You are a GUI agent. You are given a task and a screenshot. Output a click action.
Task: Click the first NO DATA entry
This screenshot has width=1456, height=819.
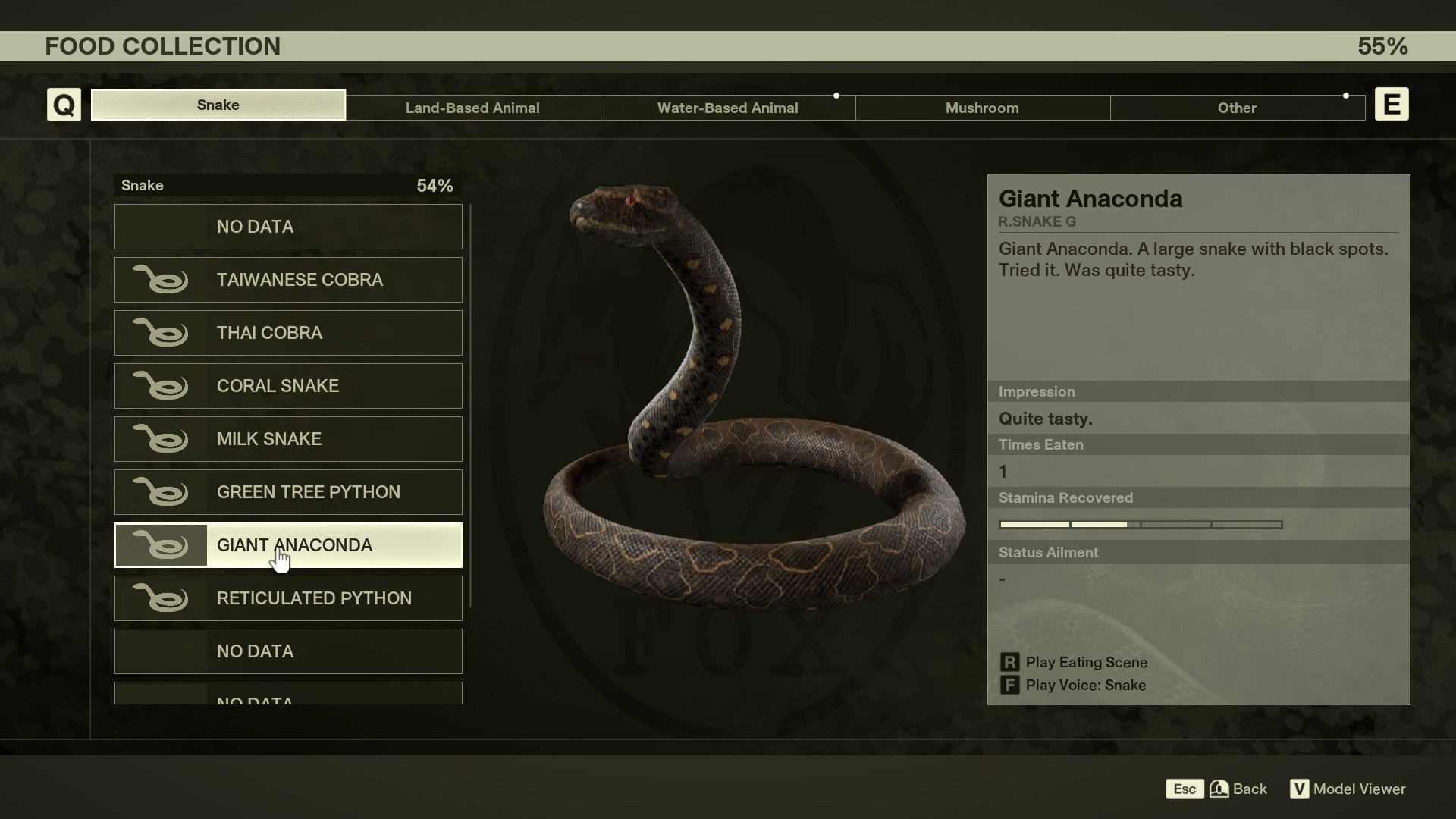pyautogui.click(x=288, y=227)
